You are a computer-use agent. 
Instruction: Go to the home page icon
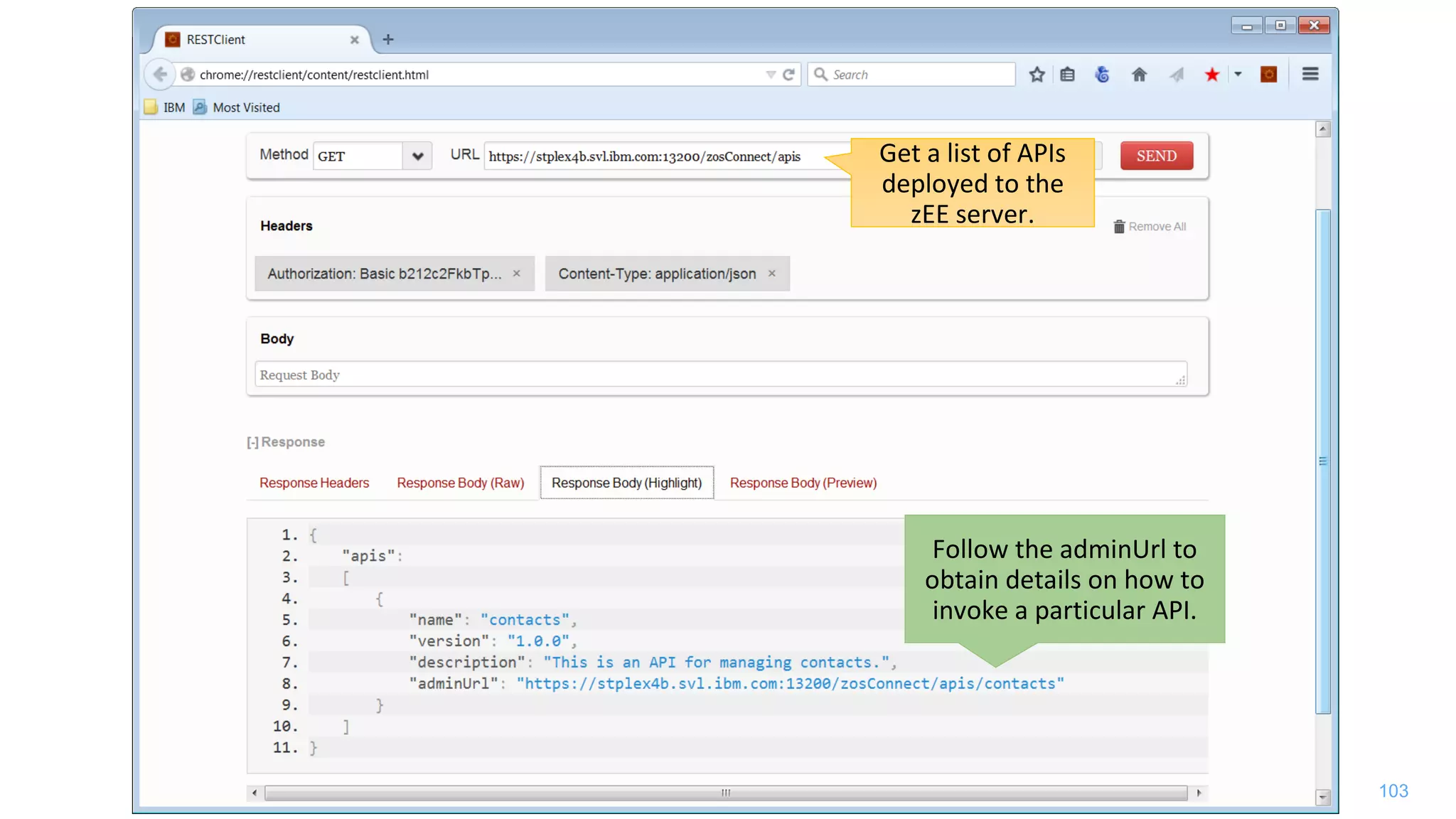coord(1139,75)
